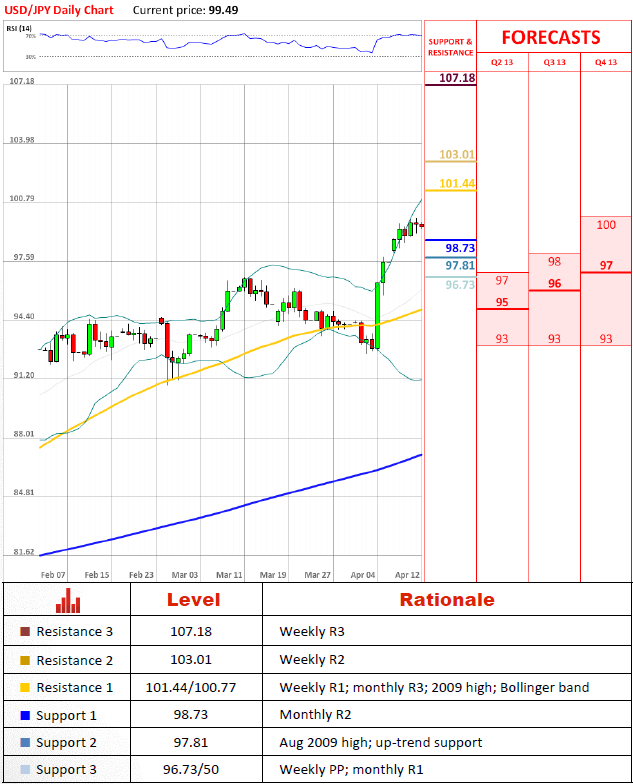This screenshot has width=633, height=784.
Task: Click the Resistance 2 orange swatch
Action: point(25,660)
